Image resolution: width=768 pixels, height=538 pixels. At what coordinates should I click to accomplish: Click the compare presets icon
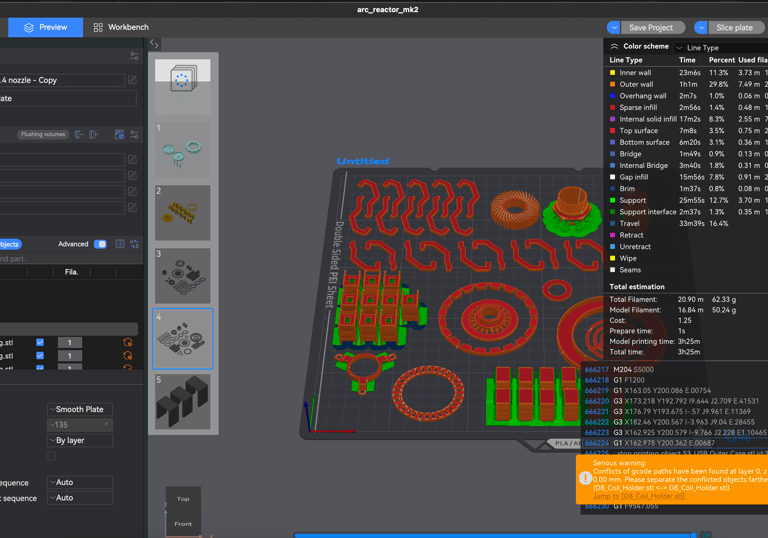[134, 244]
